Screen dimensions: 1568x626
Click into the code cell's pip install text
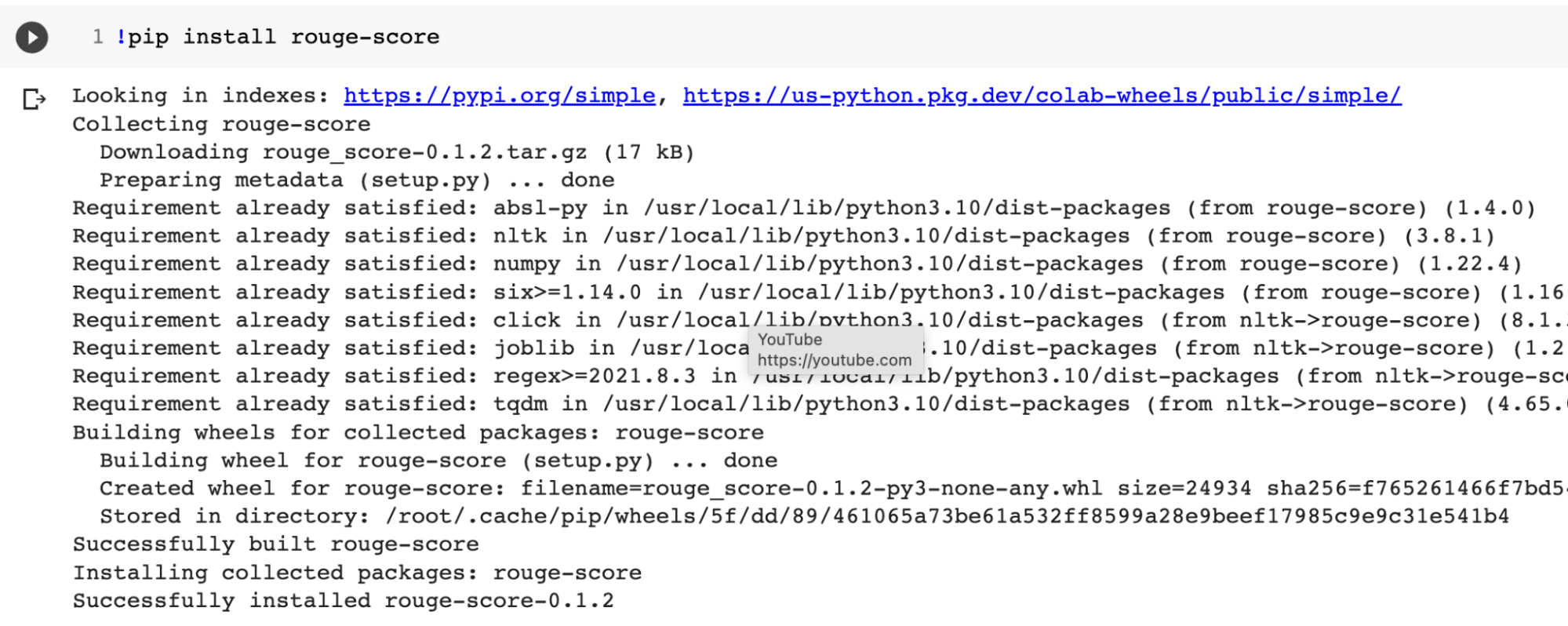tap(282, 37)
